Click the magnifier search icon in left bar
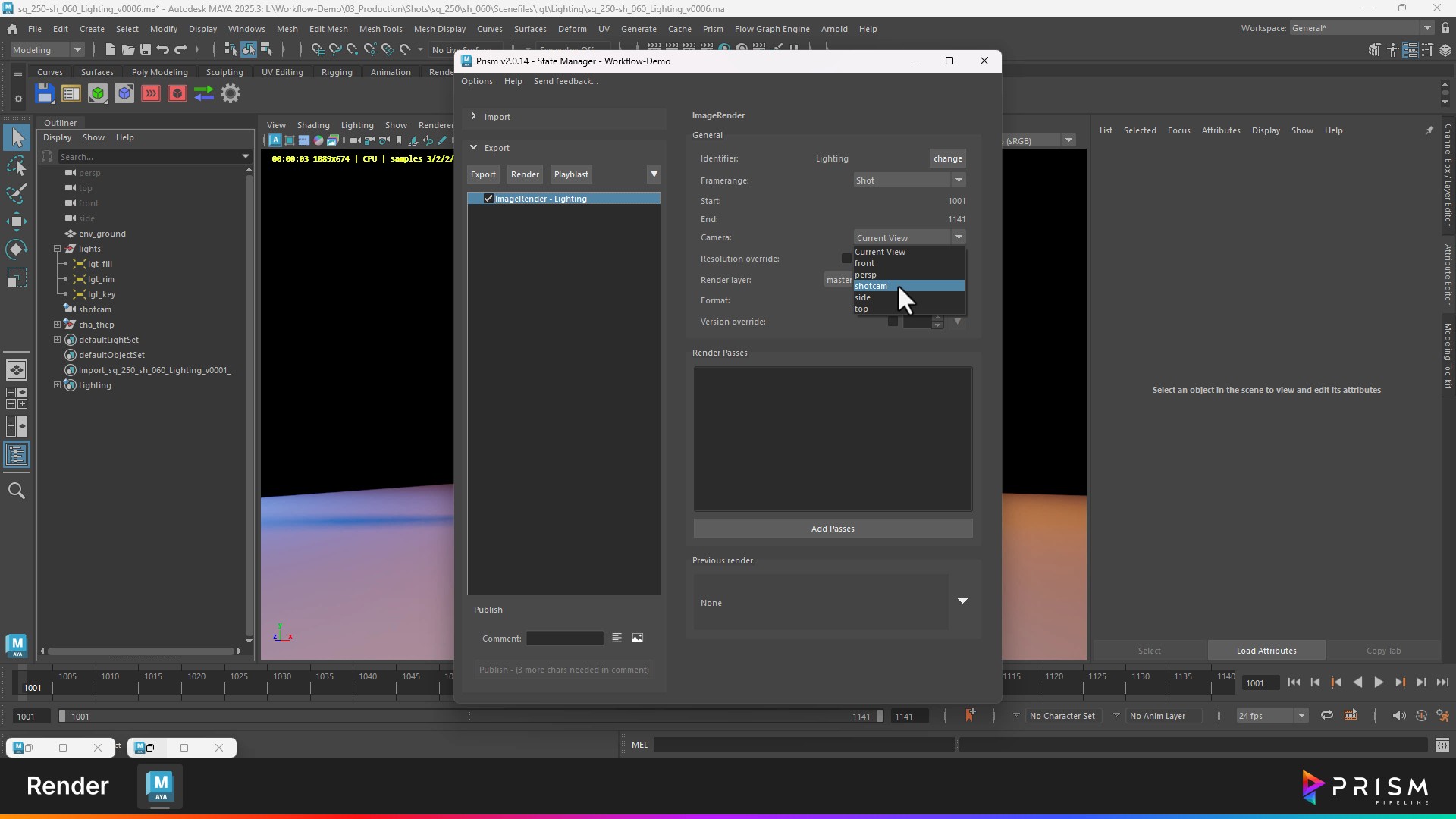1456x819 pixels. point(17,491)
